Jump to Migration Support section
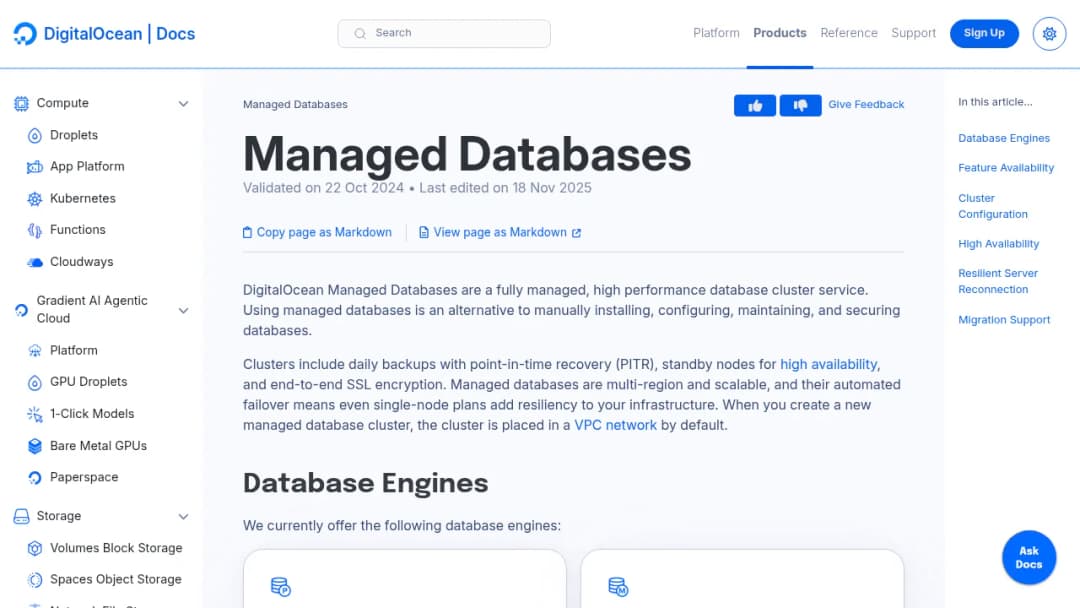Image resolution: width=1080 pixels, height=608 pixels. click(x=1004, y=320)
